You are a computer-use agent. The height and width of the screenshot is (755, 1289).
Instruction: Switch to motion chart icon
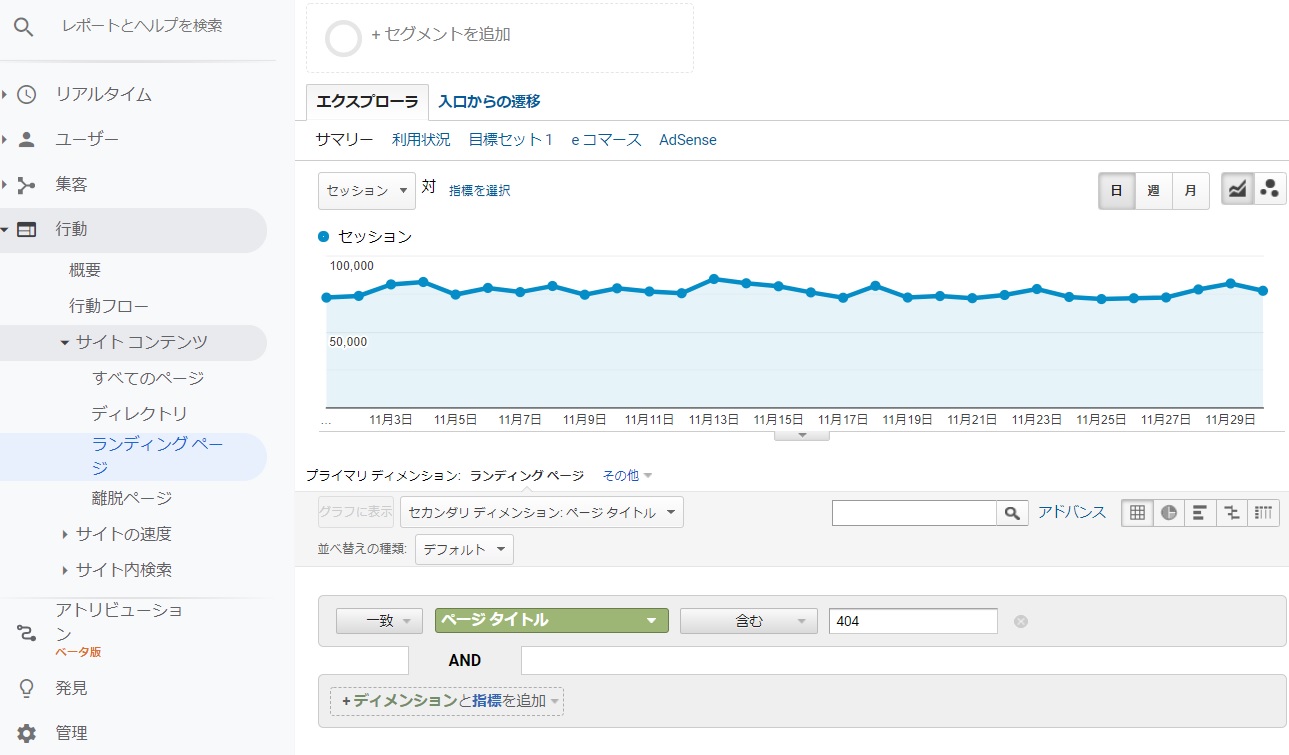click(x=1270, y=189)
